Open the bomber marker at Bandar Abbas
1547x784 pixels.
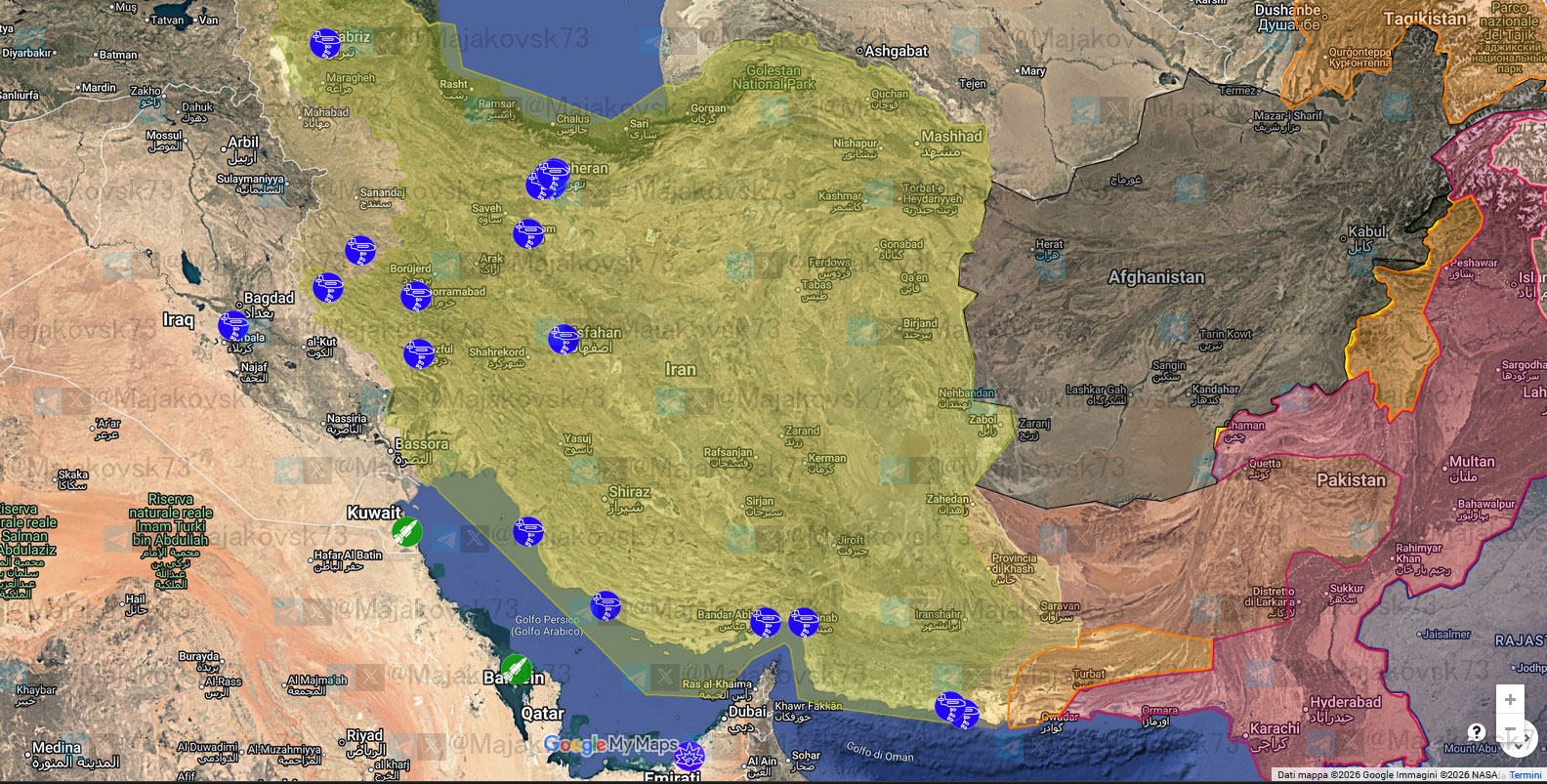(765, 622)
